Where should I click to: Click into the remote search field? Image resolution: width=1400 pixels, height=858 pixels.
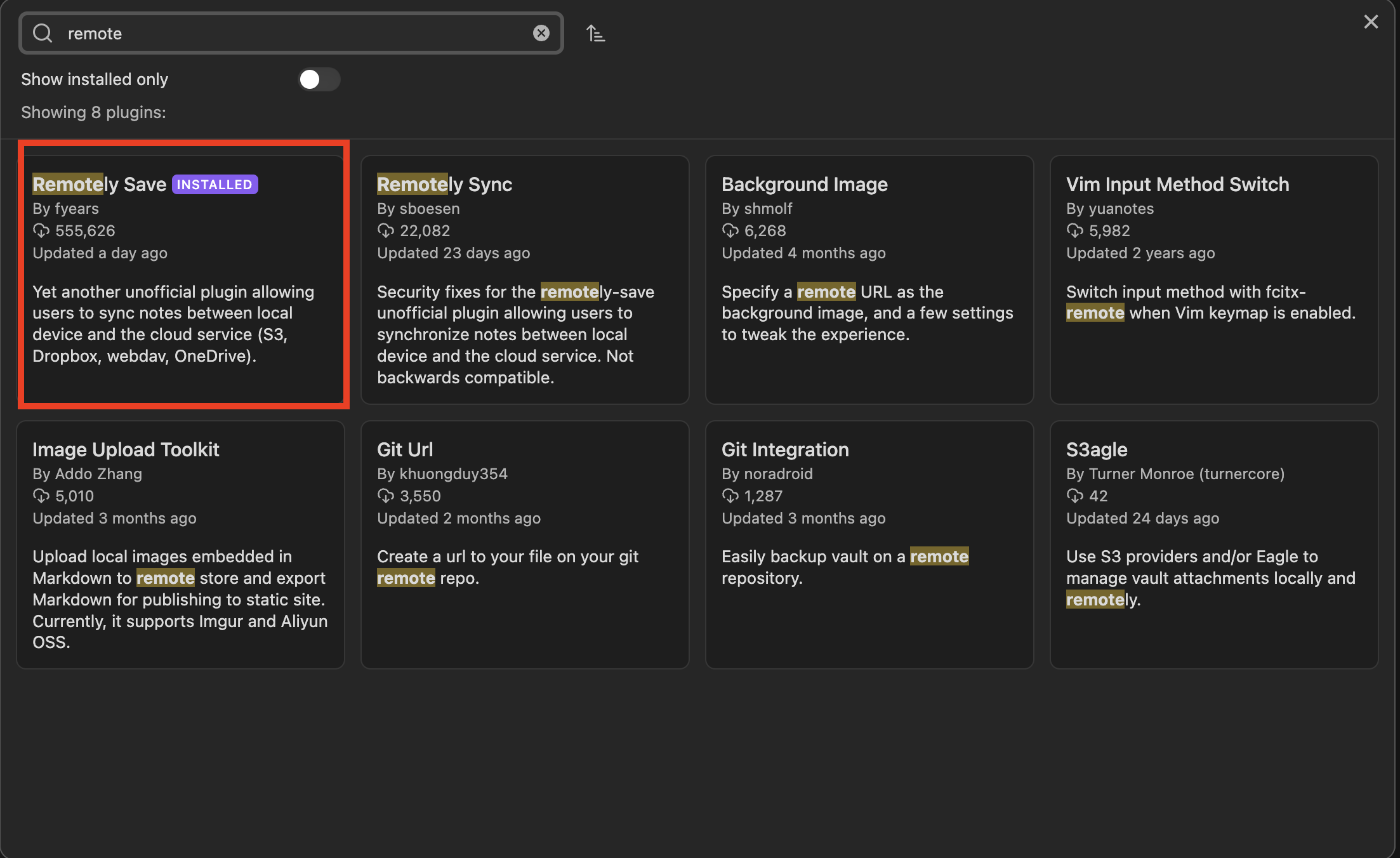pos(292,33)
